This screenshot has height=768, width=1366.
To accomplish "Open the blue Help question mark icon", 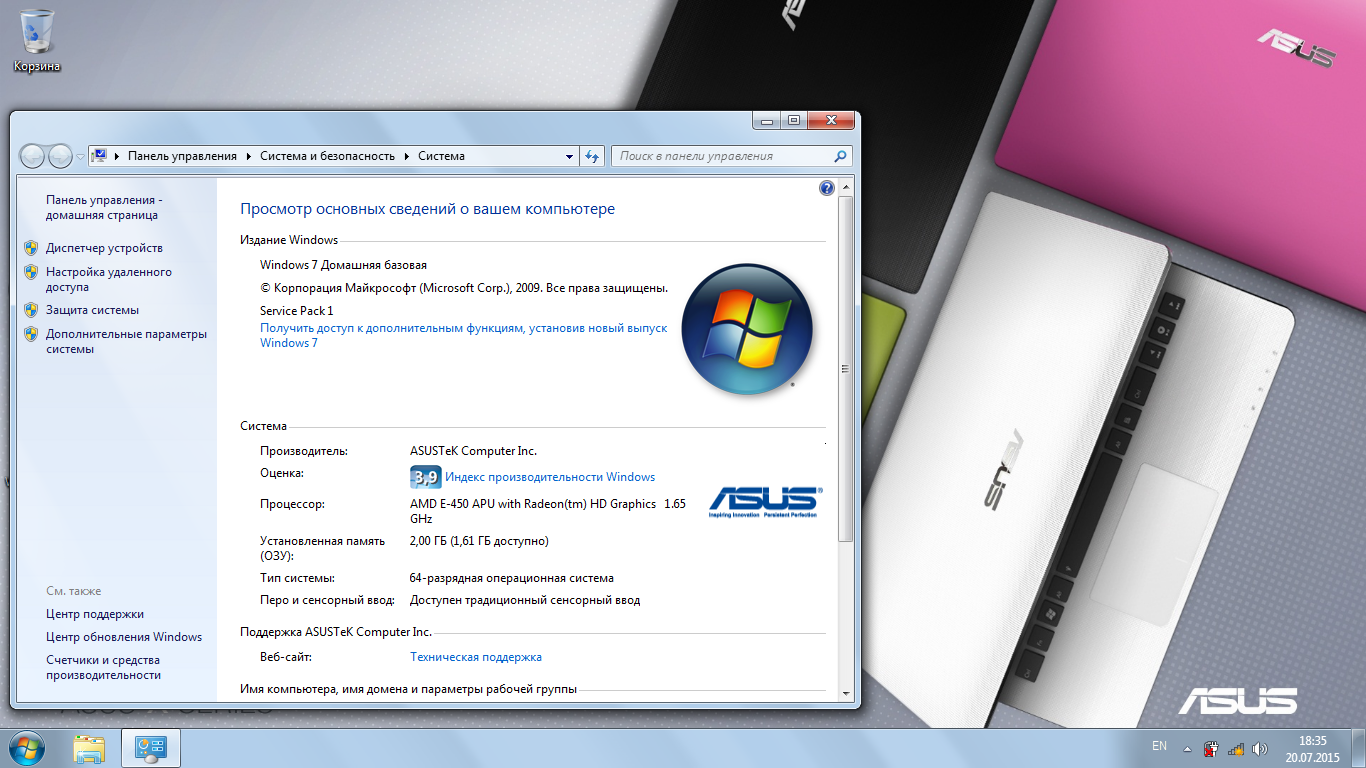I will click(826, 188).
